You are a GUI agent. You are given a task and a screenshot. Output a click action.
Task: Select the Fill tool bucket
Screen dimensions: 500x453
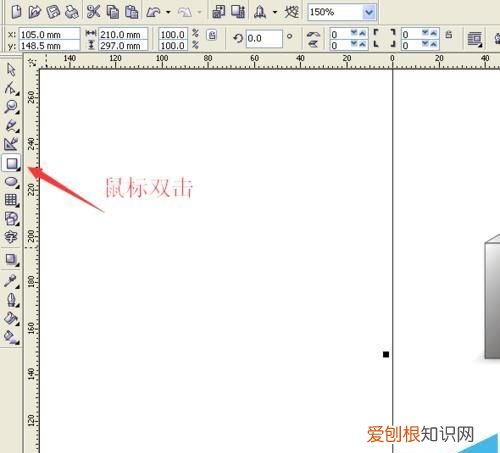pyautogui.click(x=11, y=318)
